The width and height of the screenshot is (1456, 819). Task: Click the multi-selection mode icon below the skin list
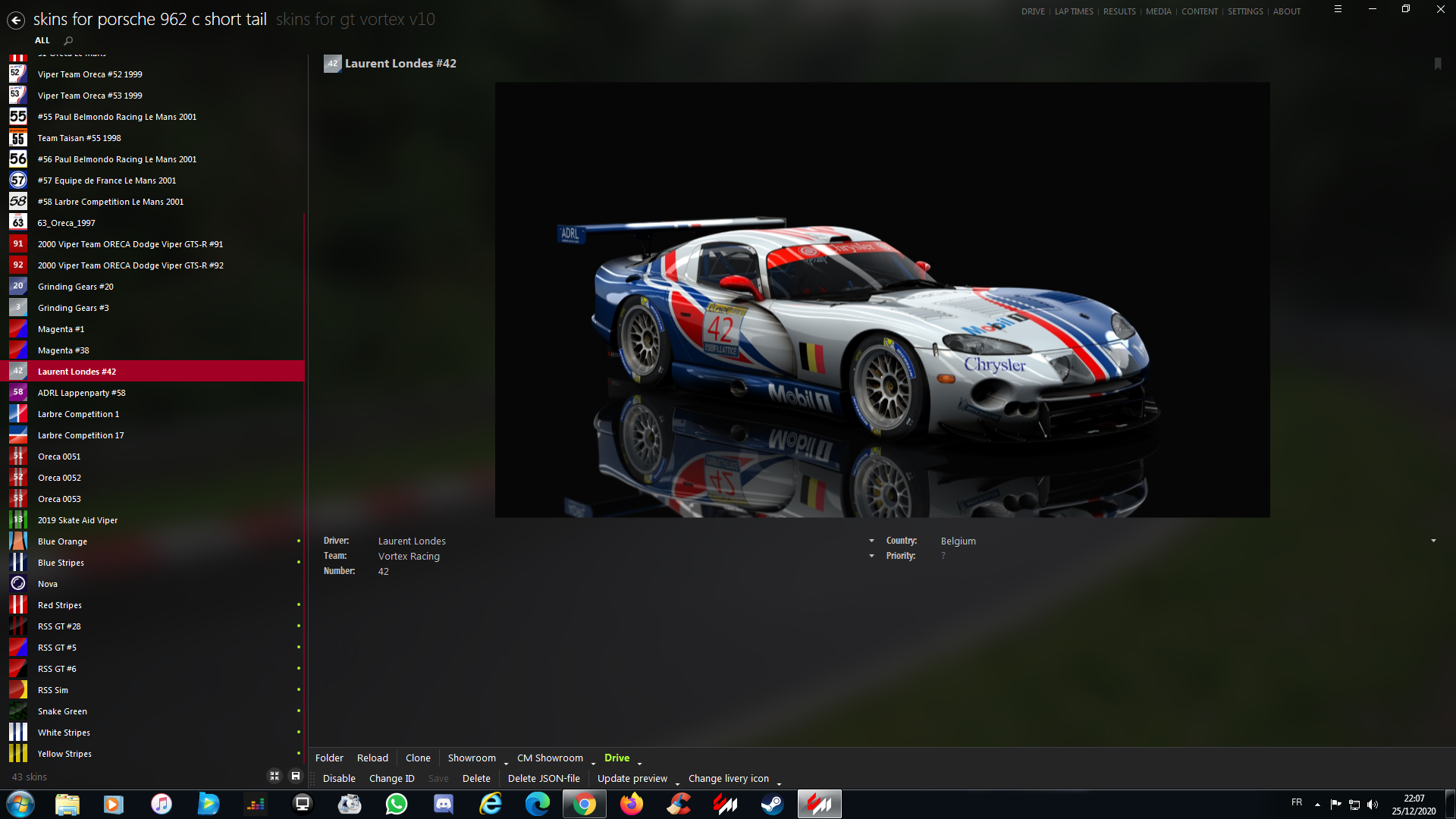[x=275, y=776]
